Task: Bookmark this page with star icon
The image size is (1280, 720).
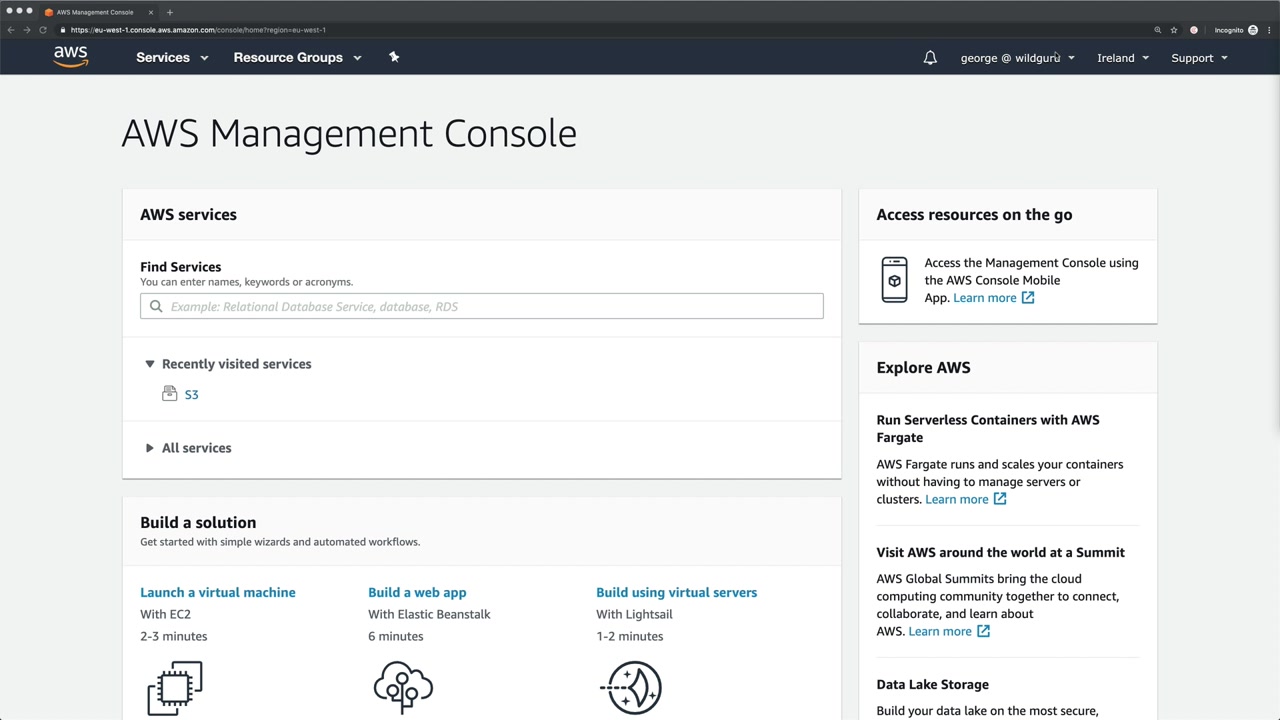Action: point(1174,30)
